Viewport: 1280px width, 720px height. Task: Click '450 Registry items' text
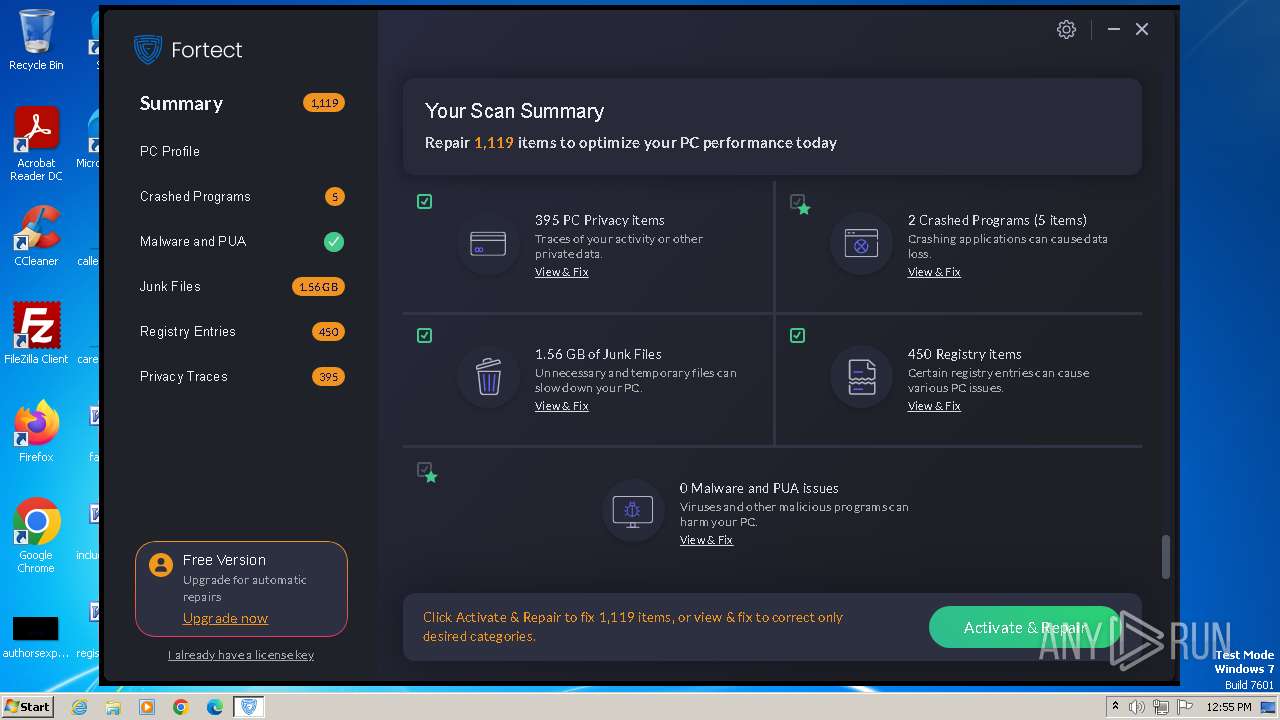965,354
